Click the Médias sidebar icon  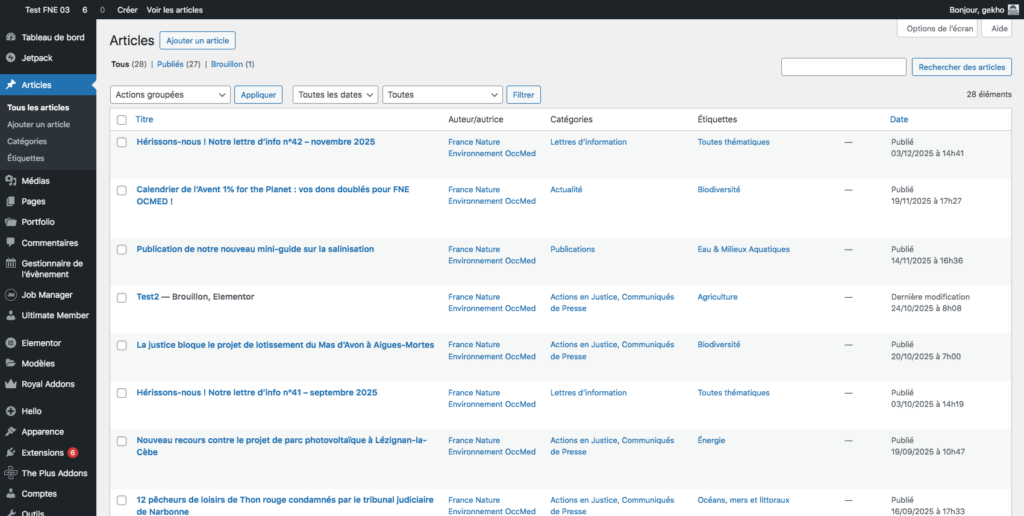(x=10, y=181)
